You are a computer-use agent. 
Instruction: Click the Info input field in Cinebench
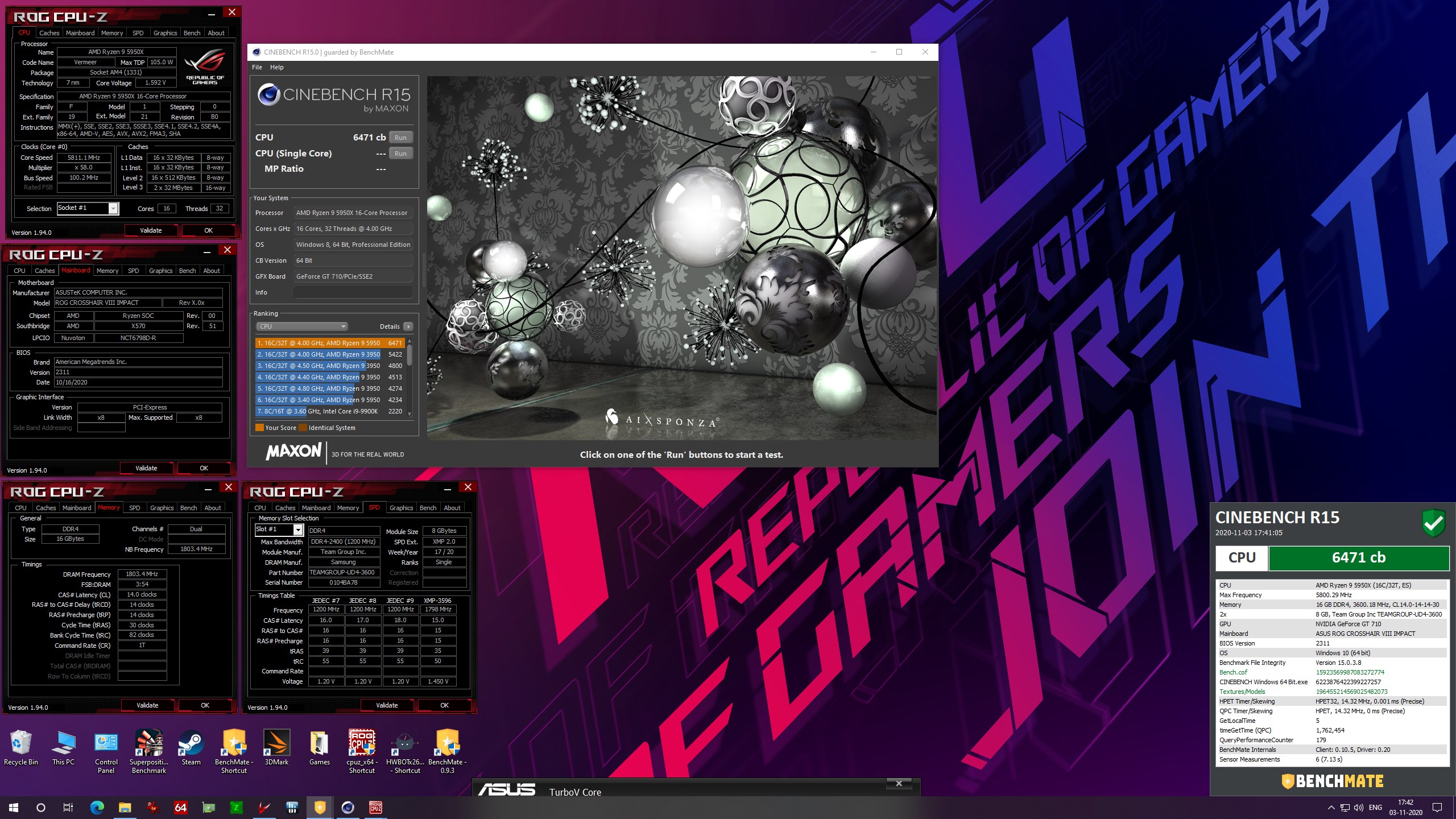[x=353, y=292]
